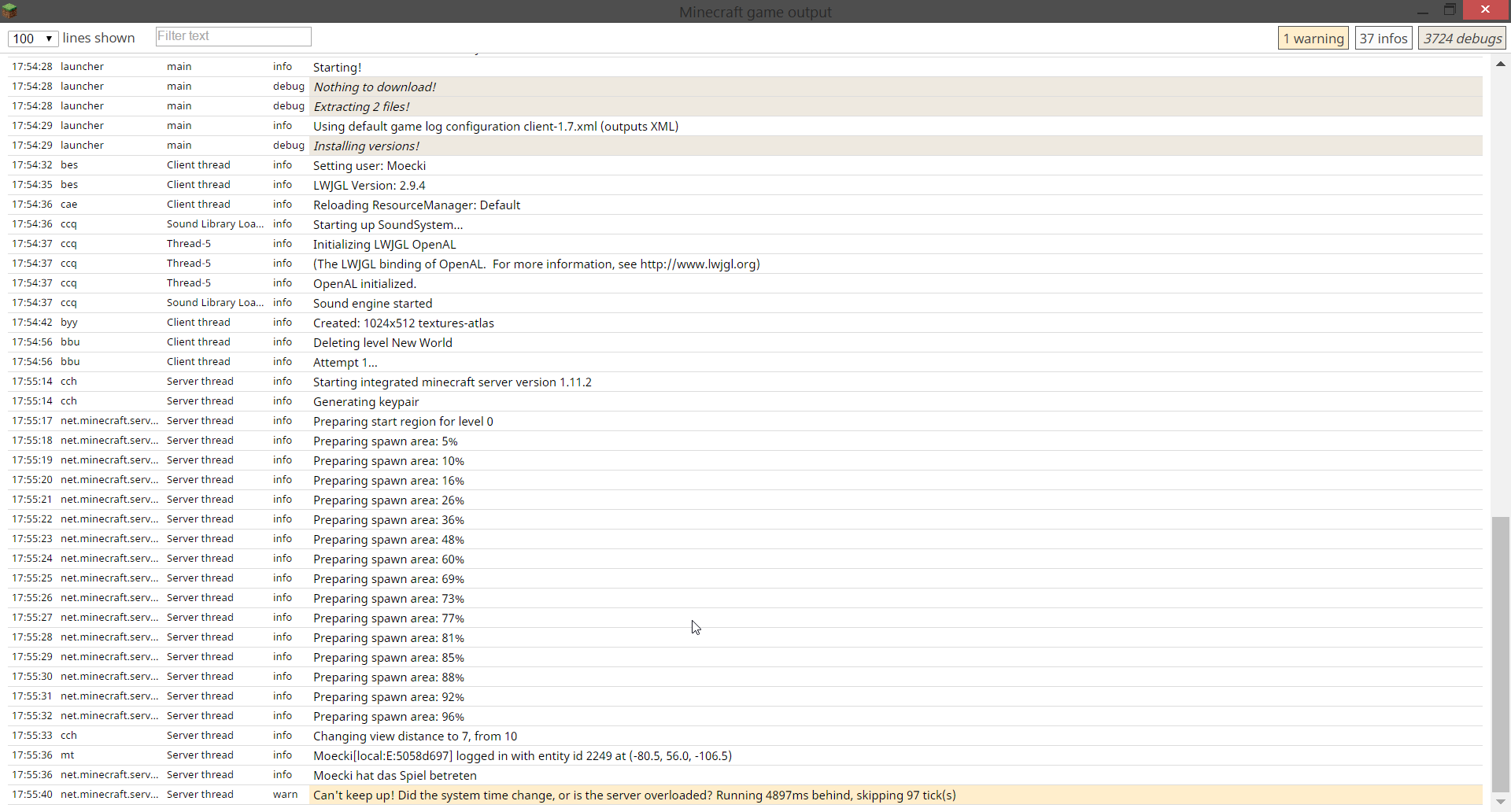This screenshot has height=812, width=1511.
Task: Select the 'OpenAL initialized.' log line
Action: tap(745, 283)
